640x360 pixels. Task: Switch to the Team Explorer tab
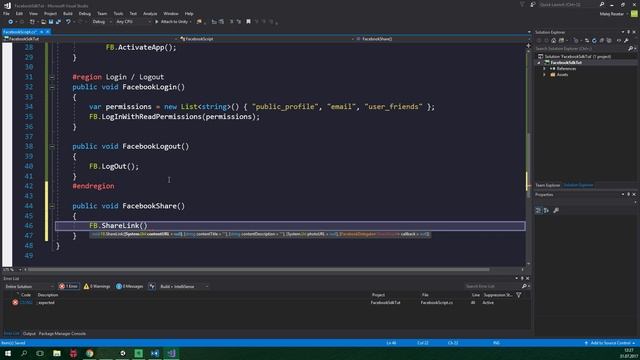click(548, 185)
